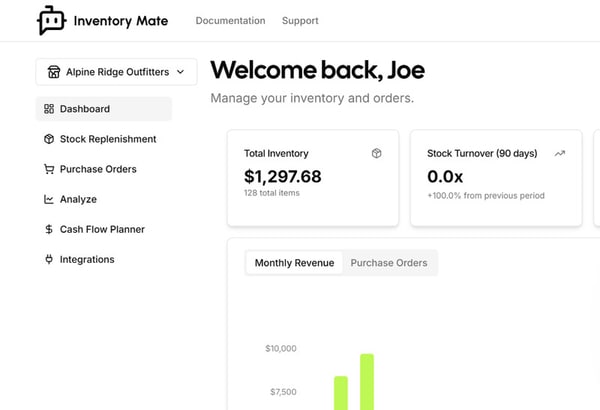Click the Inventory Mate robot logo
The image size is (600, 410).
pos(51,20)
